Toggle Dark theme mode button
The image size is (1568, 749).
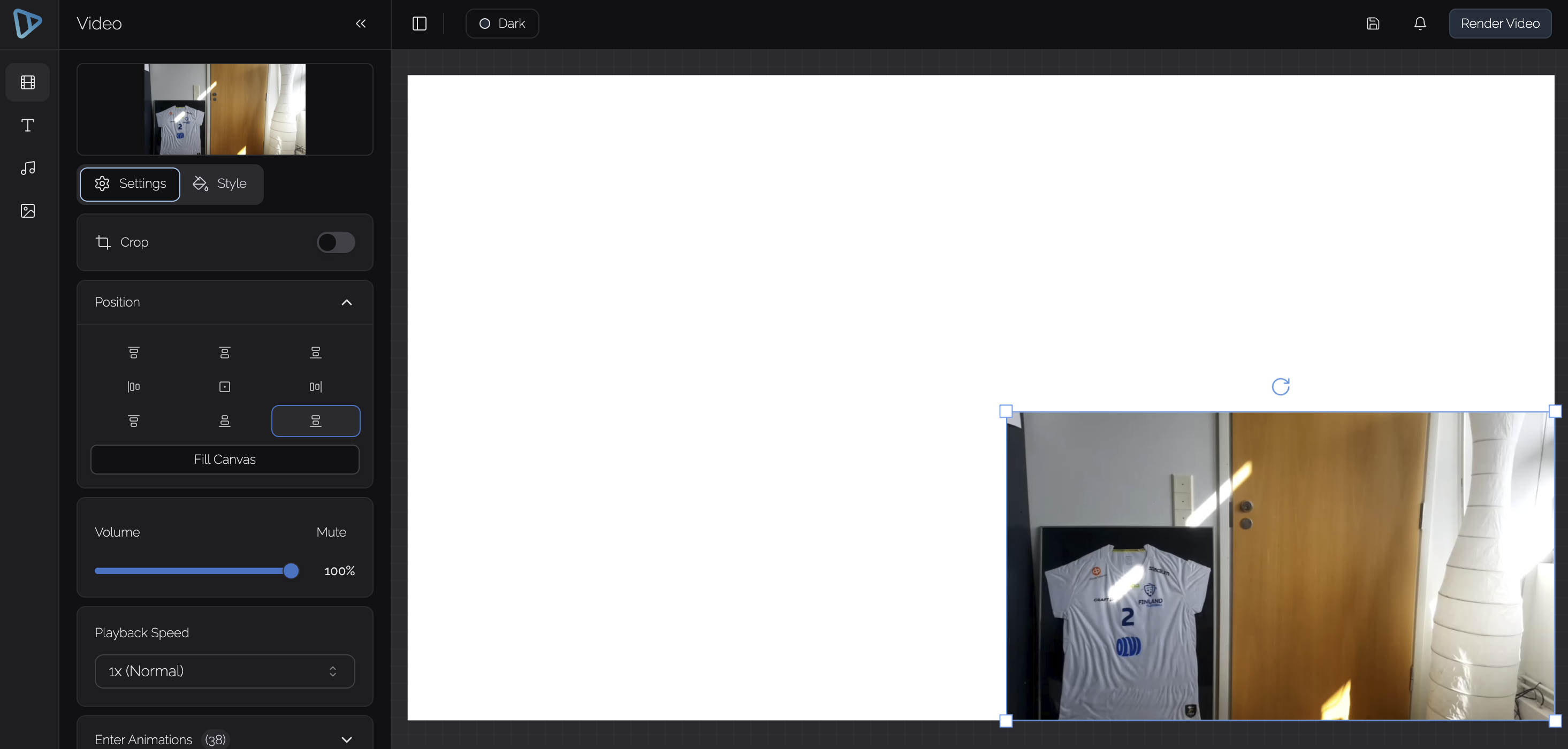click(502, 24)
